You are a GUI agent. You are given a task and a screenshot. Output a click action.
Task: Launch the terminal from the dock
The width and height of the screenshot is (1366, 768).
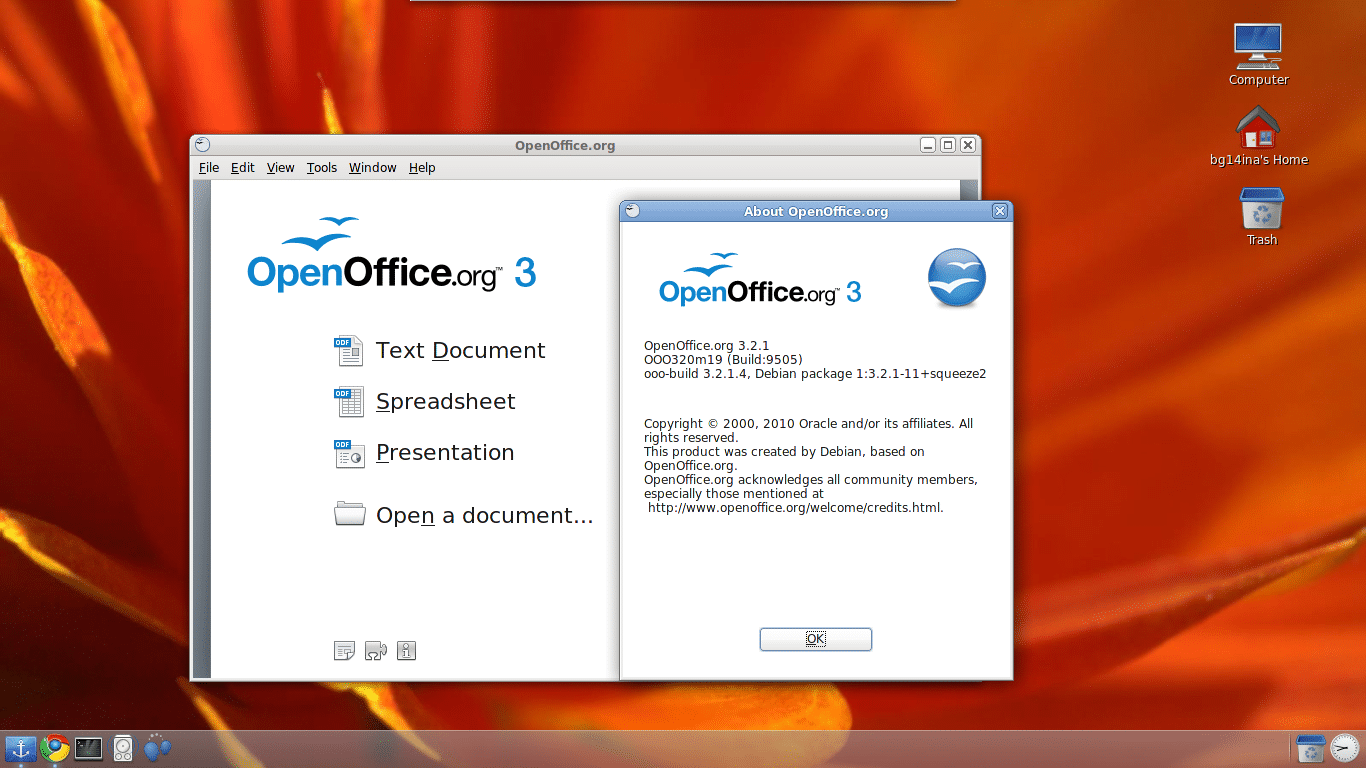point(88,748)
